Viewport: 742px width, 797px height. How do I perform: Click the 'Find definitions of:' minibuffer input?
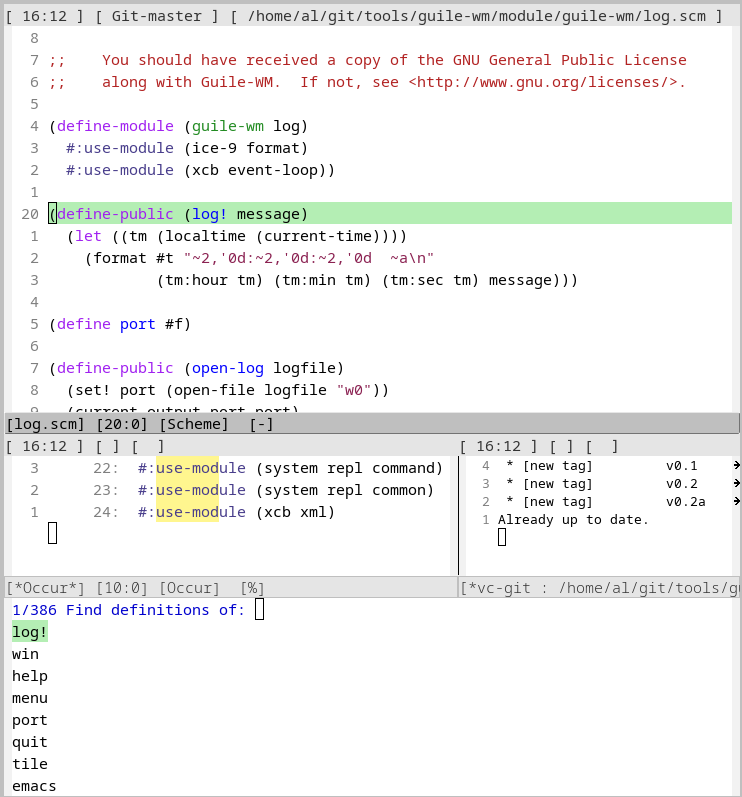tap(259, 609)
